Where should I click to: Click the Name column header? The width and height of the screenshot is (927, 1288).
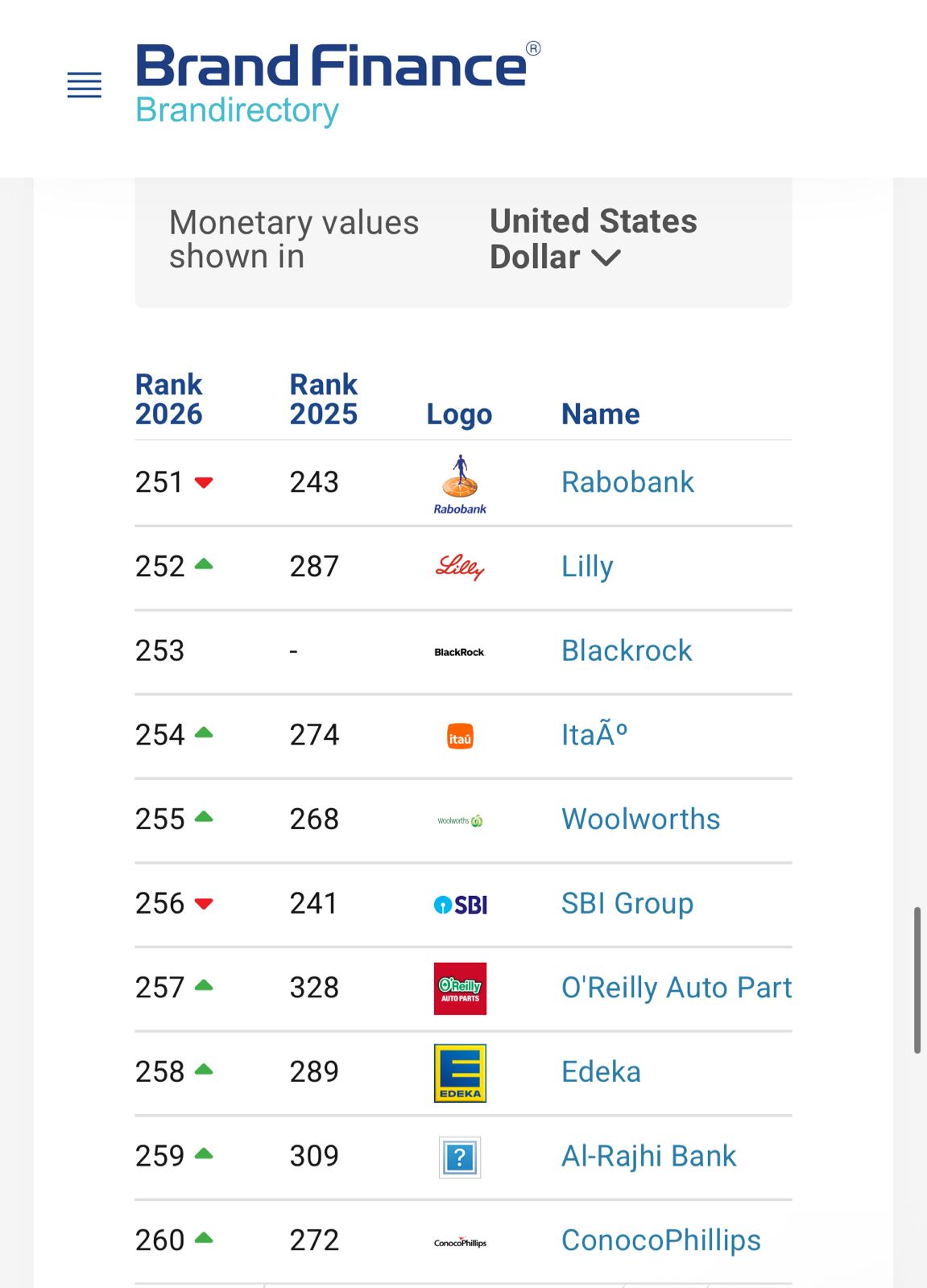(600, 414)
